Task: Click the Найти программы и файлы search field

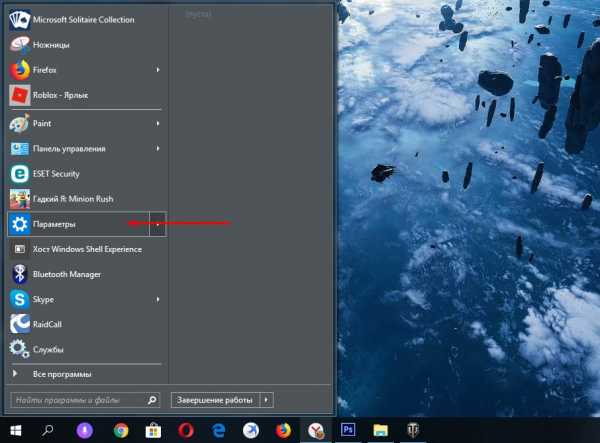Action: pos(85,400)
